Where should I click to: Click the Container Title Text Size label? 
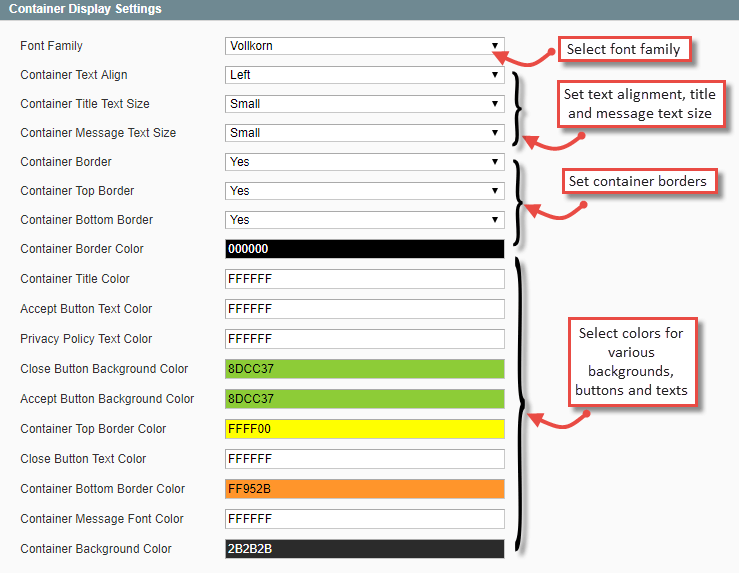(x=85, y=104)
